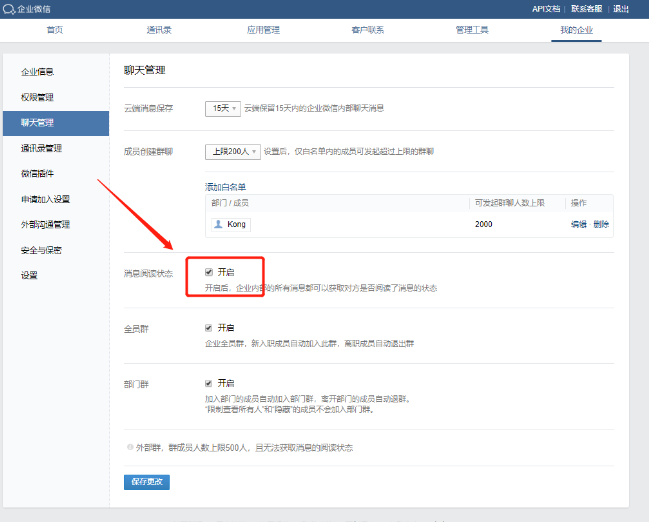
Task: Open the API文档 link
Action: [546, 9]
